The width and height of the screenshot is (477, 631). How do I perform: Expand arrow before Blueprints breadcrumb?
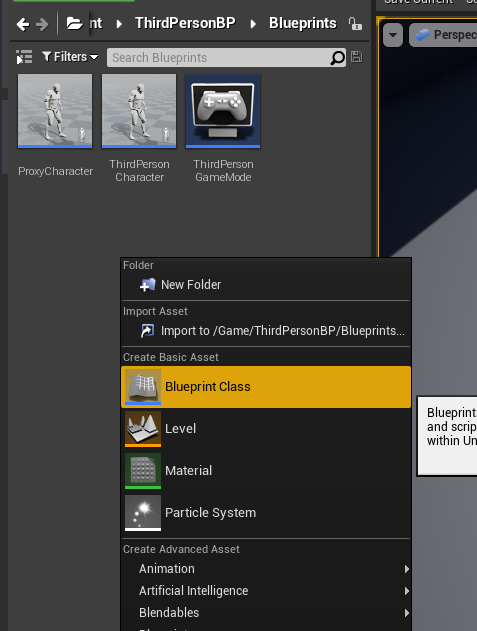pyautogui.click(x=253, y=24)
